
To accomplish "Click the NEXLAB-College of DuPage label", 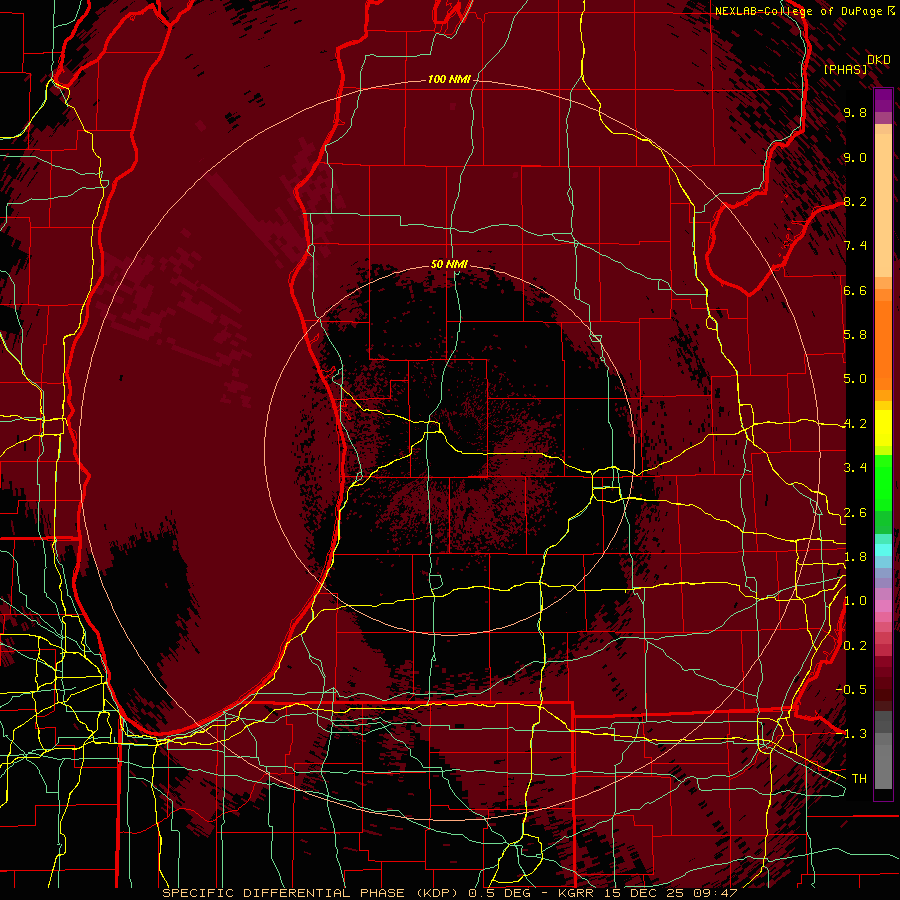I will pos(798,11).
